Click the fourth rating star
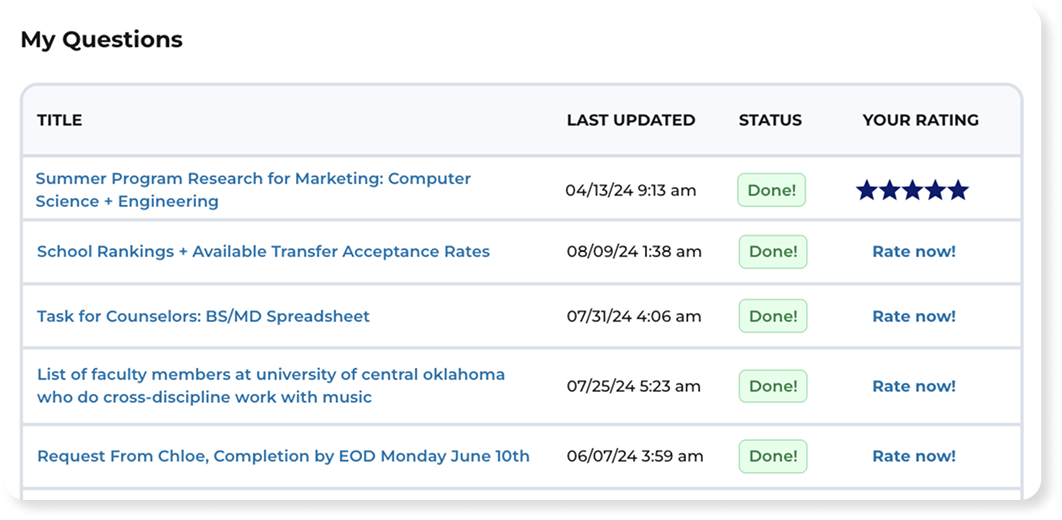 click(935, 190)
